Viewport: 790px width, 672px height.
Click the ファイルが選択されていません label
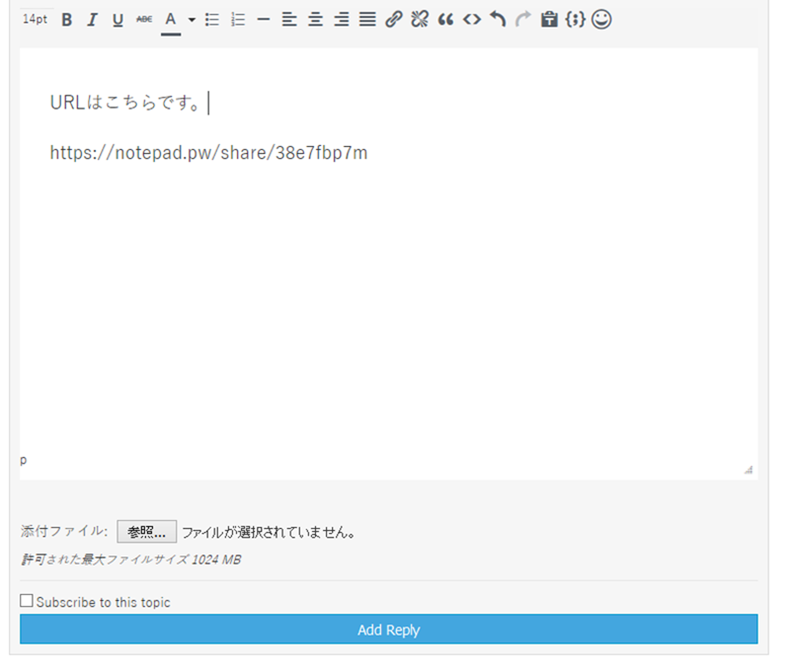269,532
